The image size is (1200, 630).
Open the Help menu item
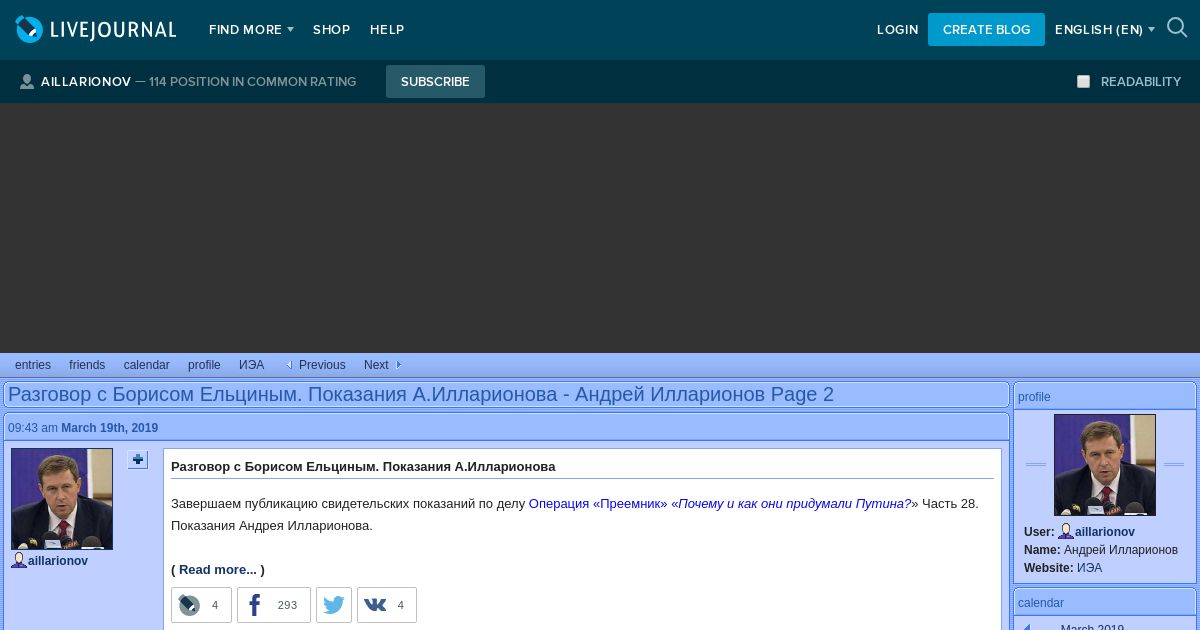pos(387,30)
